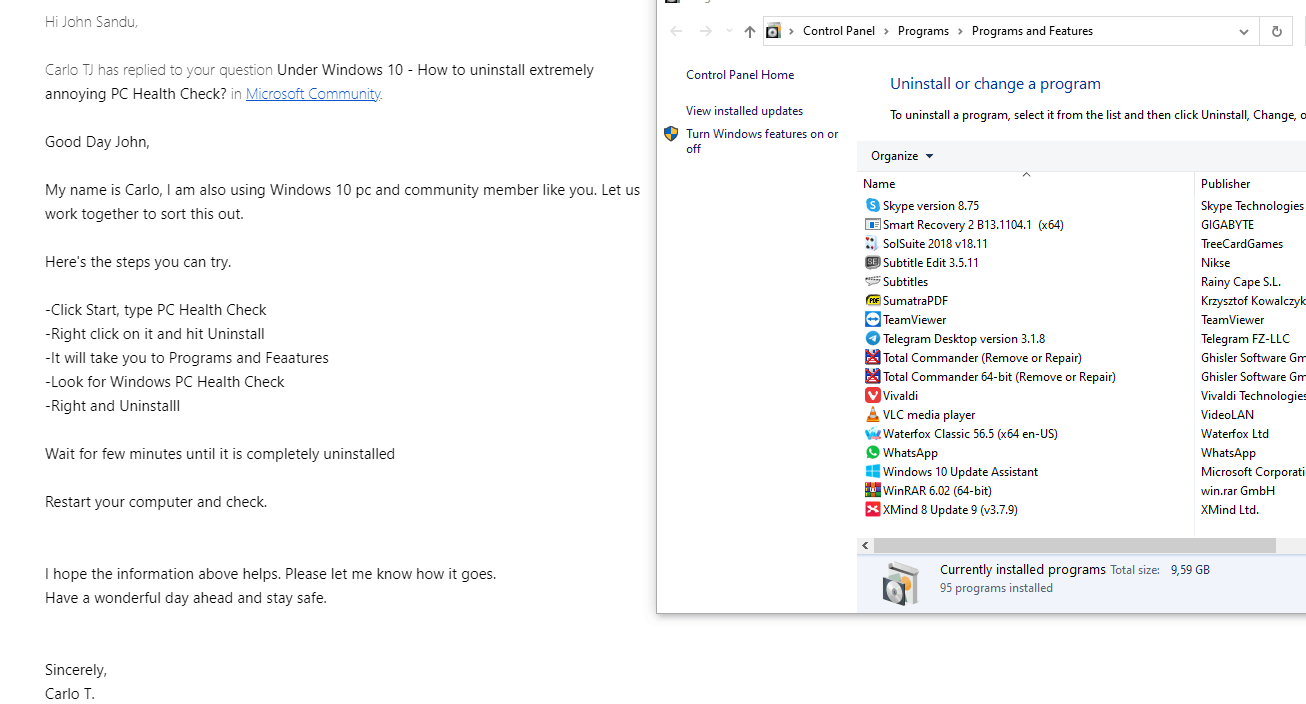
Task: Open View installed updates link
Action: click(x=744, y=111)
